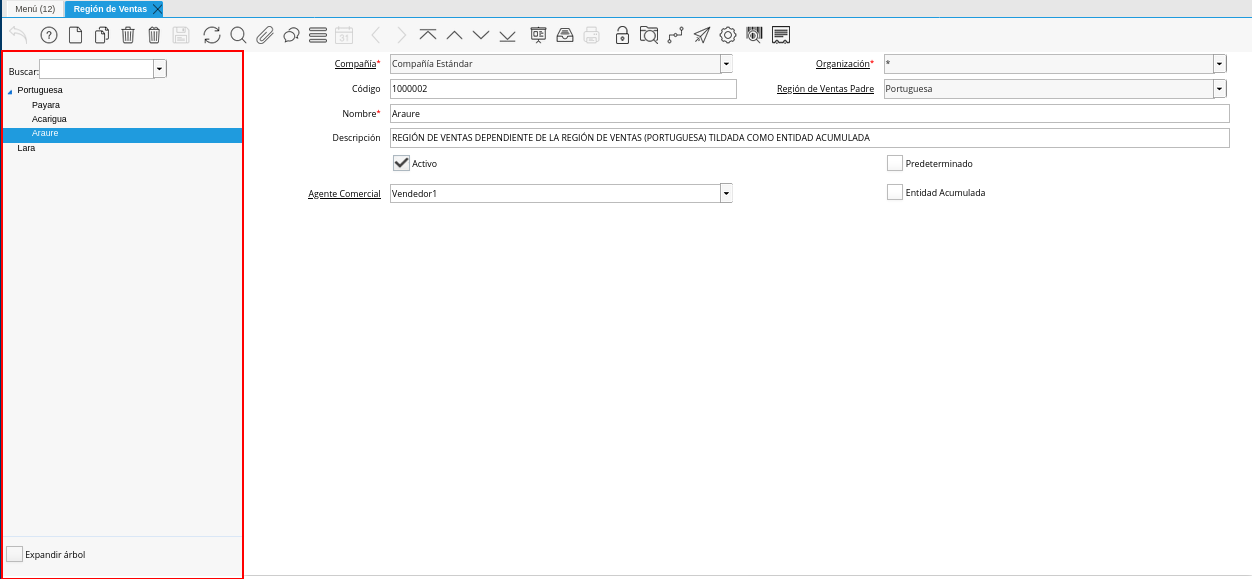Open the Región de Ventas Padre dropdown

tap(1219, 89)
